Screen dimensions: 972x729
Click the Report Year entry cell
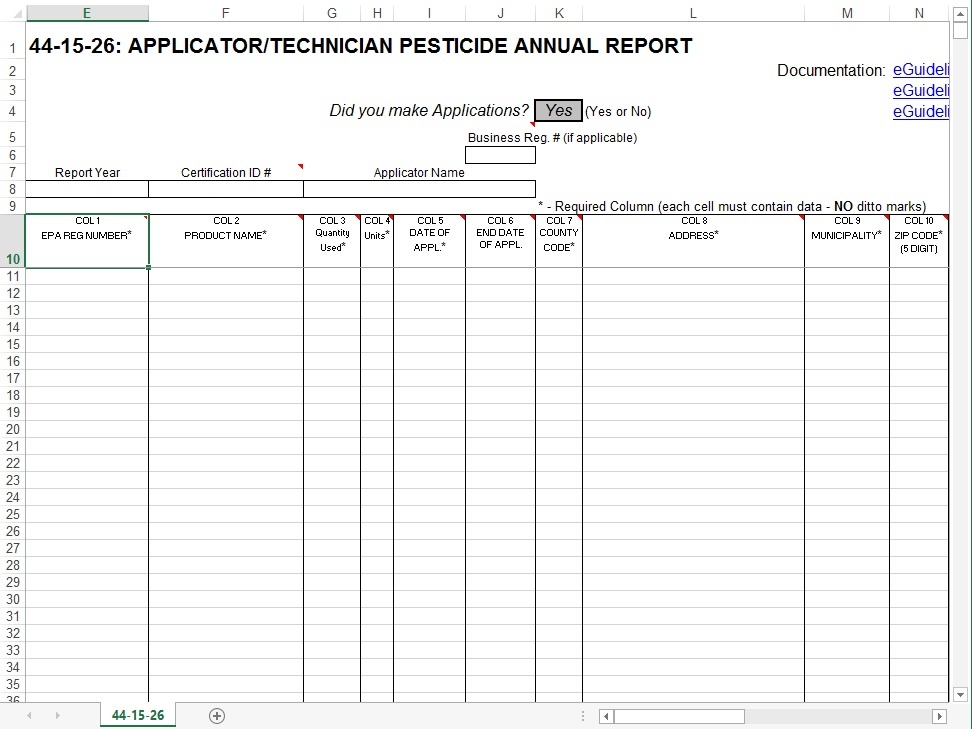87,189
